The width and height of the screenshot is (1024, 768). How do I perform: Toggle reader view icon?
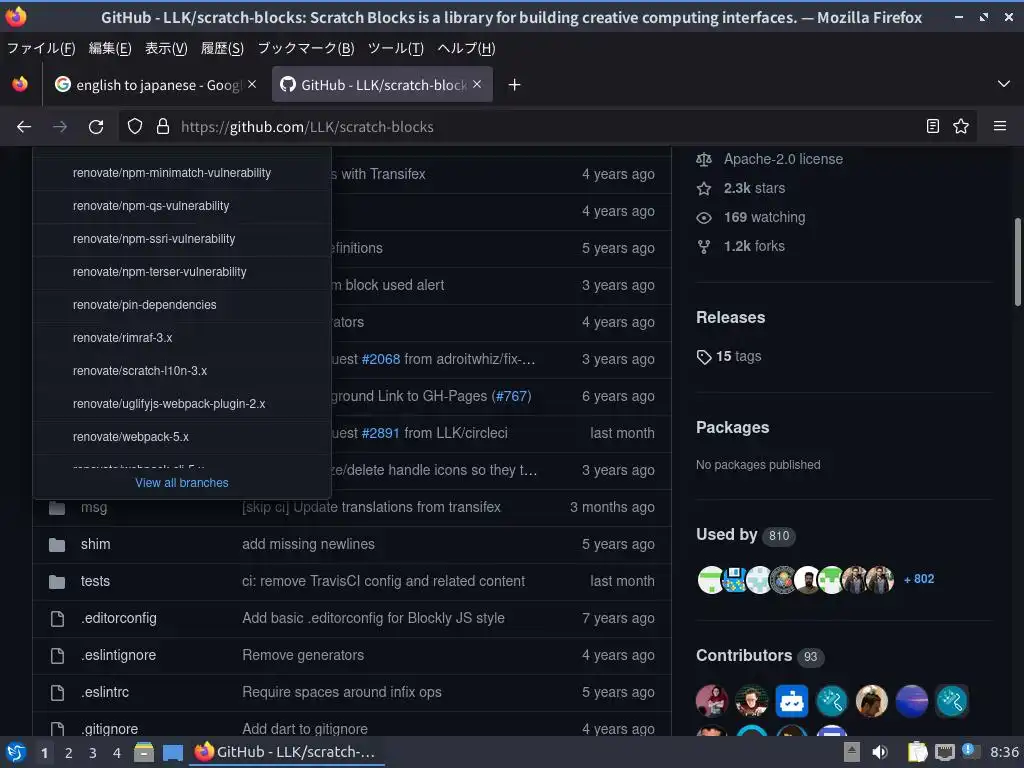[933, 126]
